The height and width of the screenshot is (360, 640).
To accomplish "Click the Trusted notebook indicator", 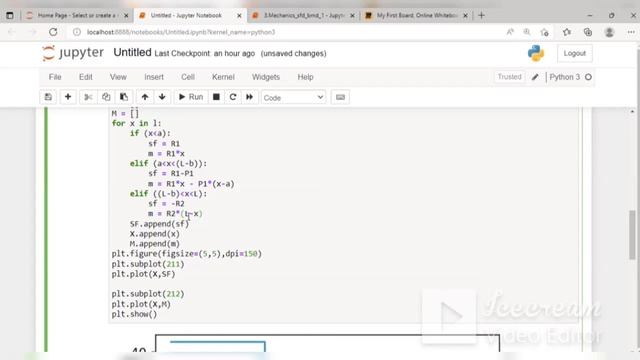I will tap(509, 77).
